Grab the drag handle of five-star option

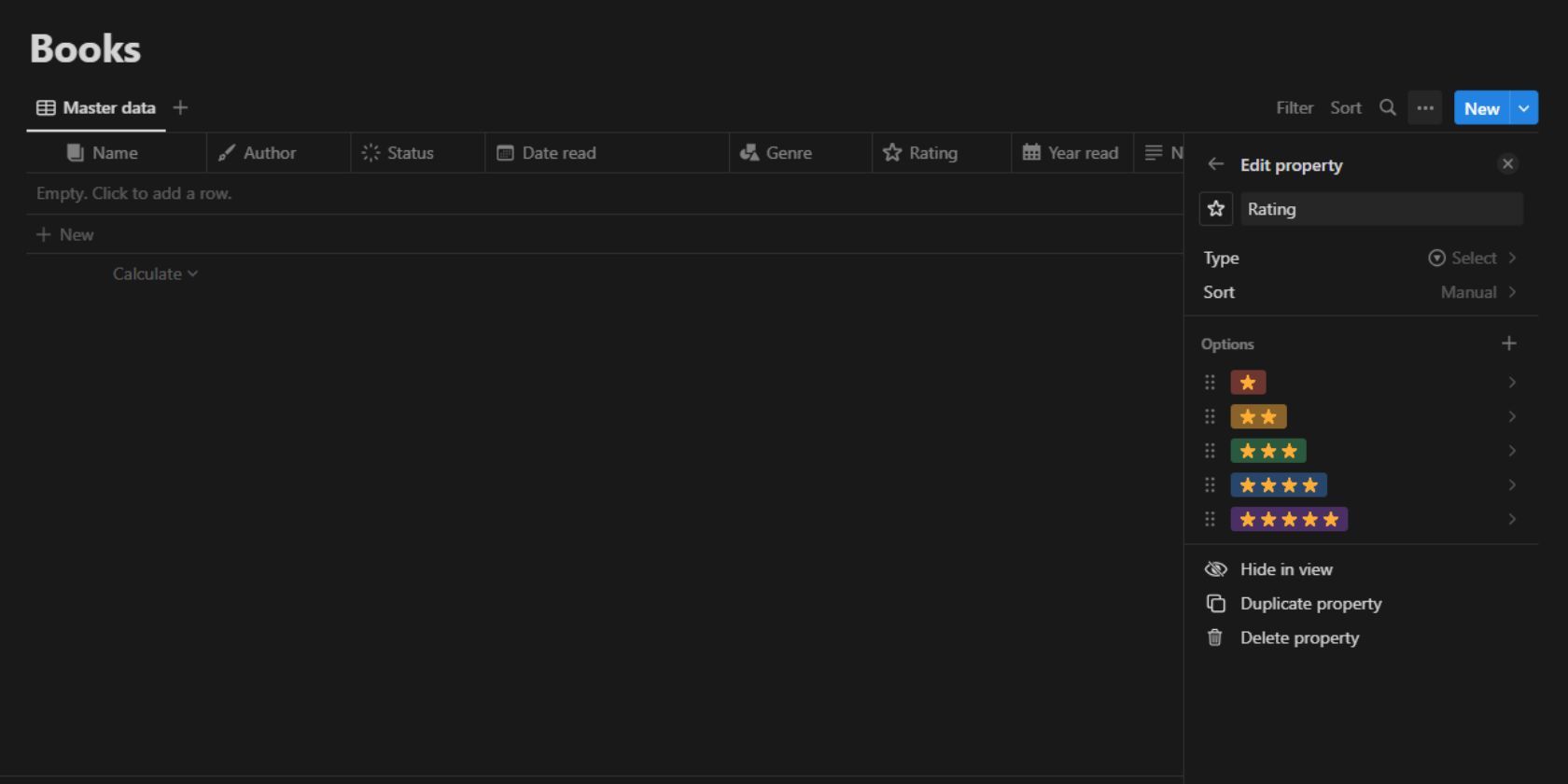click(1210, 519)
